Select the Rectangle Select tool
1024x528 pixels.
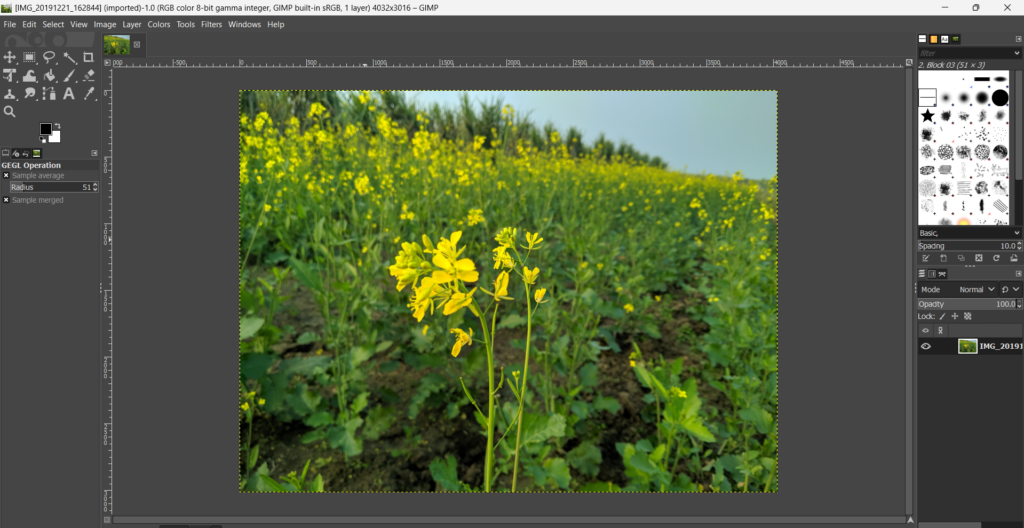pos(30,57)
